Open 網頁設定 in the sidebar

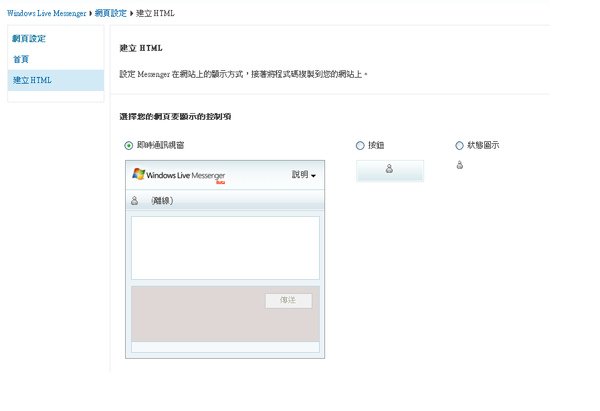pyautogui.click(x=29, y=39)
